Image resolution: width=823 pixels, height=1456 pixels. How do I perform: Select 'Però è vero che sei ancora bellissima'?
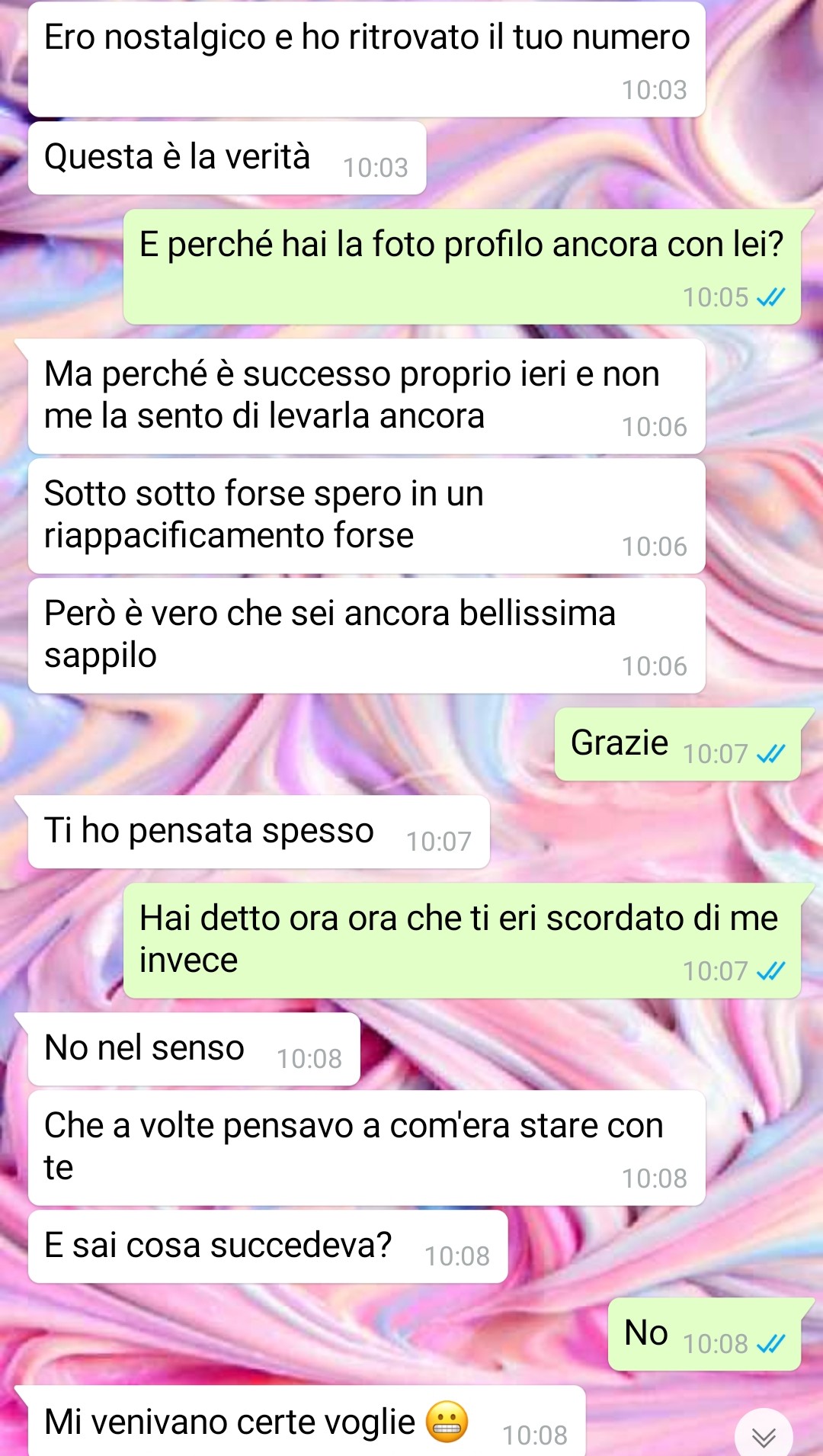pyautogui.click(x=367, y=636)
